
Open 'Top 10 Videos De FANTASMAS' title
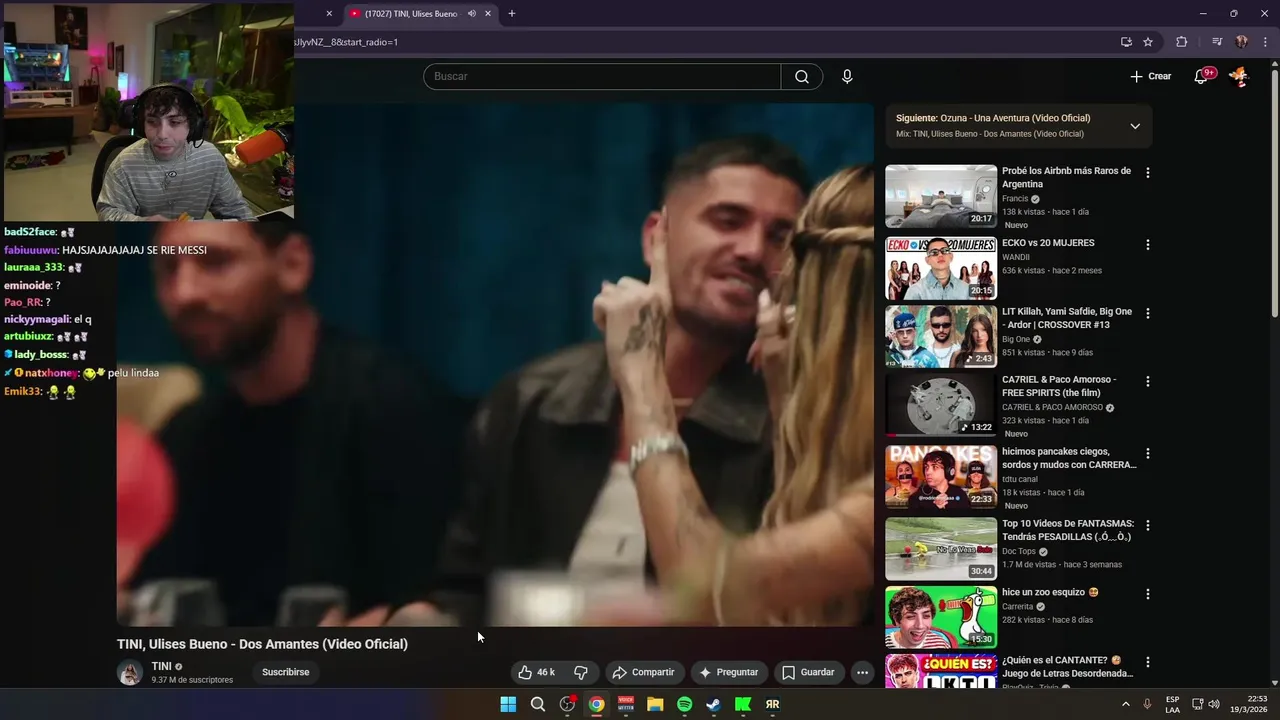(x=1068, y=530)
